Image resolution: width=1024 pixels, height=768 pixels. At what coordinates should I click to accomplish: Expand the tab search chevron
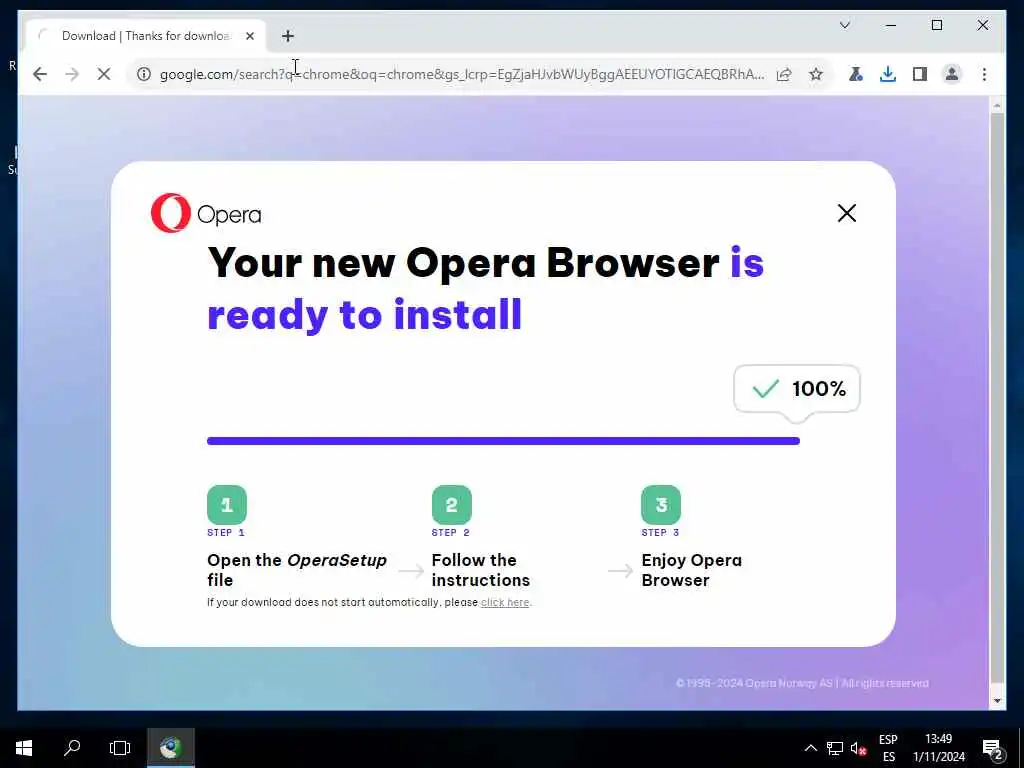pyautogui.click(x=844, y=25)
